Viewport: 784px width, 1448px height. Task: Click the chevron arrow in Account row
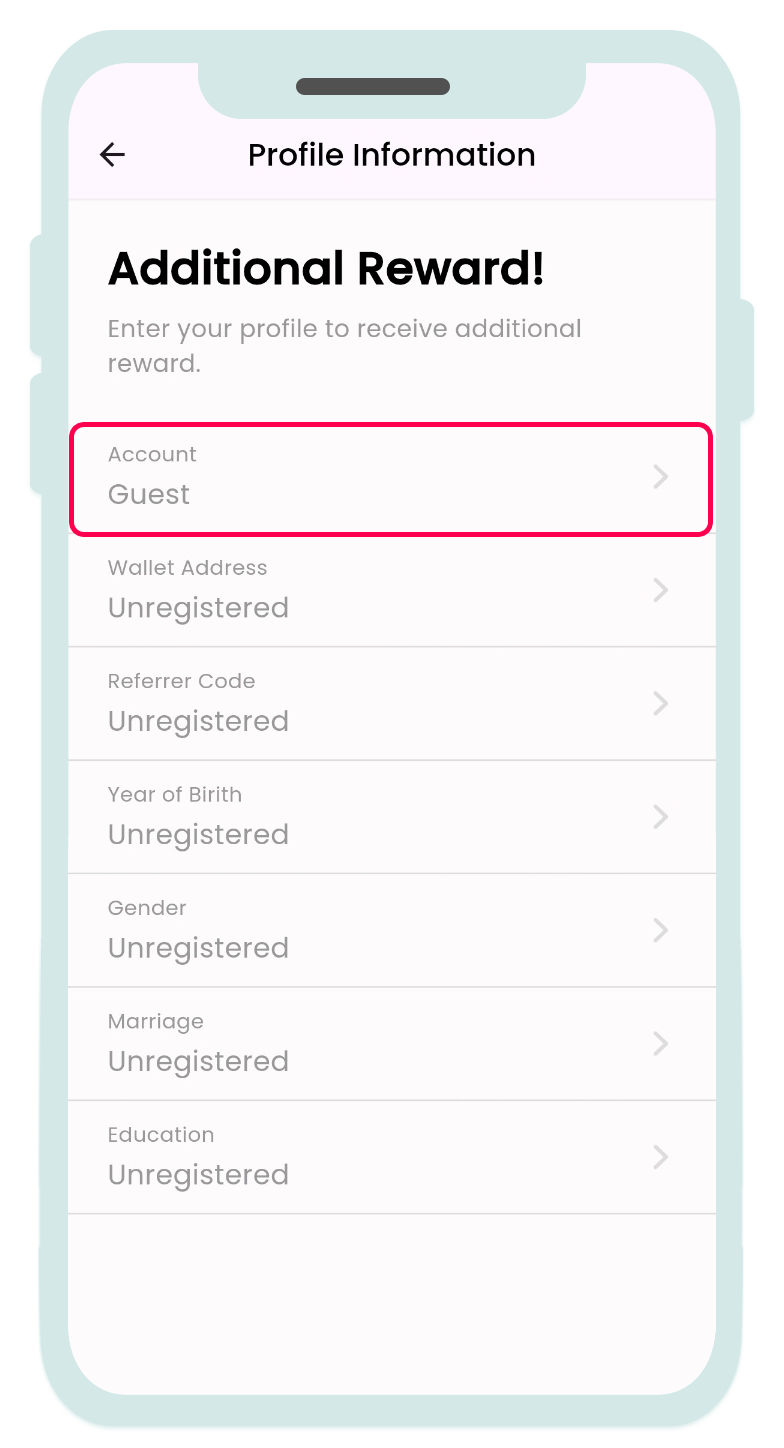point(660,477)
